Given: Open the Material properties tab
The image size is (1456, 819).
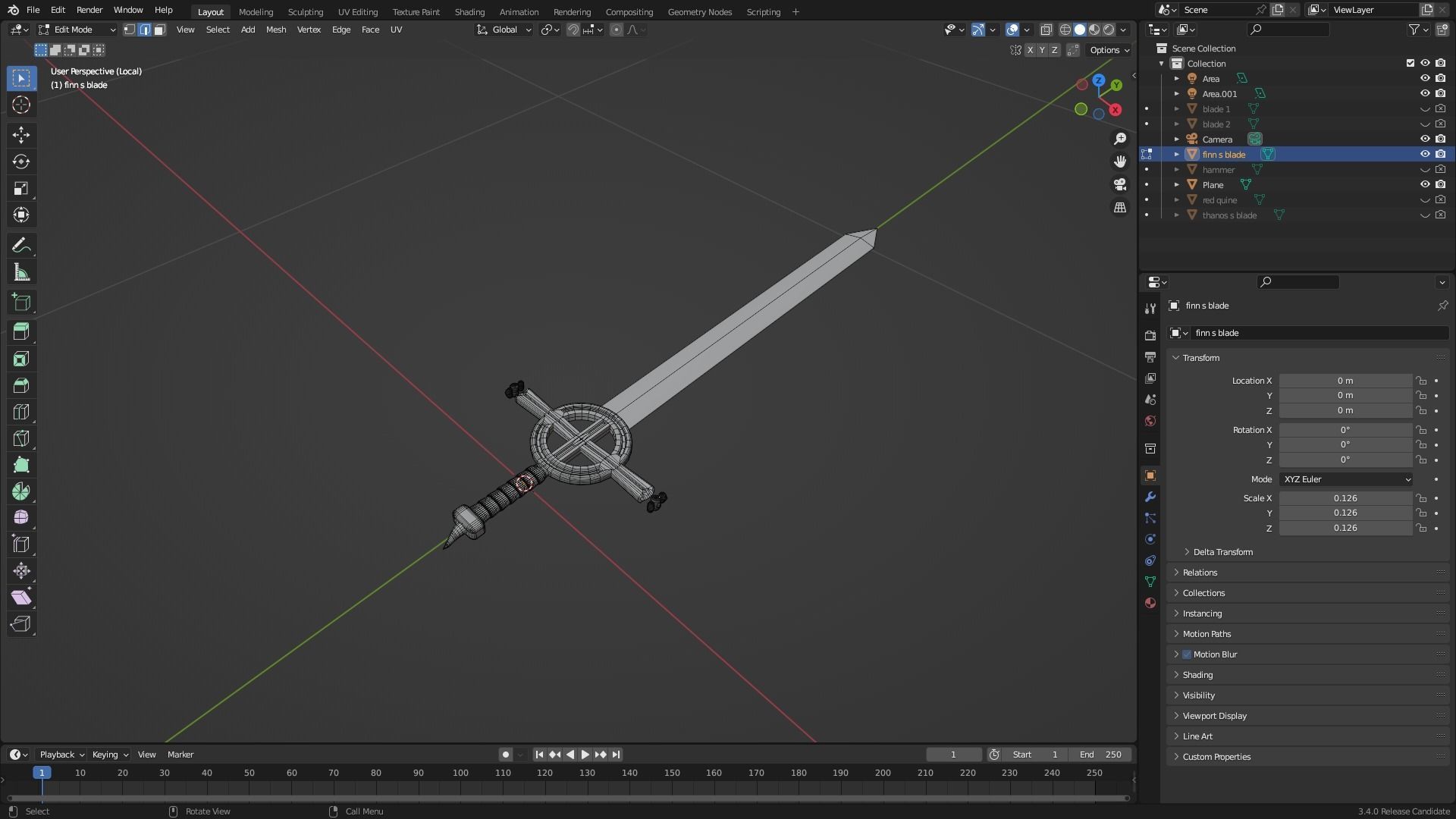Looking at the screenshot, I should [1150, 603].
